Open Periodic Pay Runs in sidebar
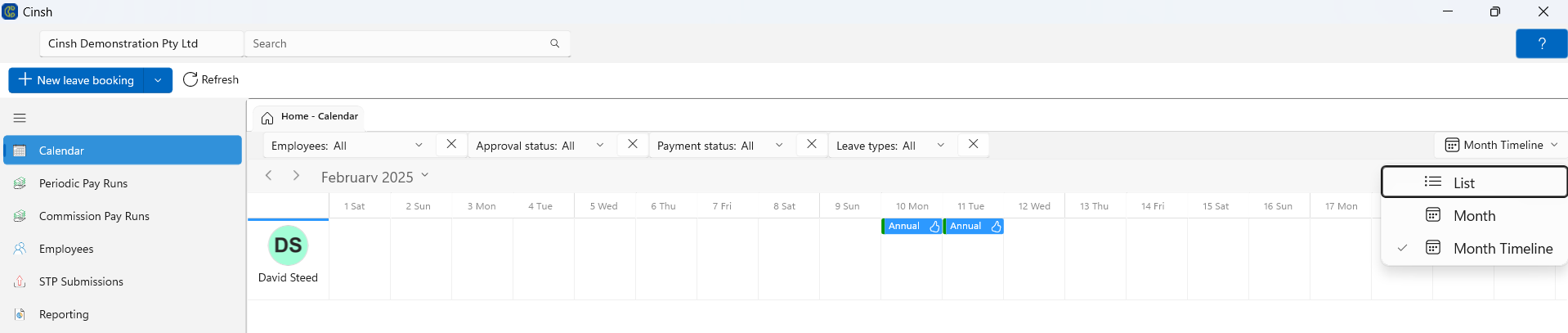The height and width of the screenshot is (333, 1568). 83,183
